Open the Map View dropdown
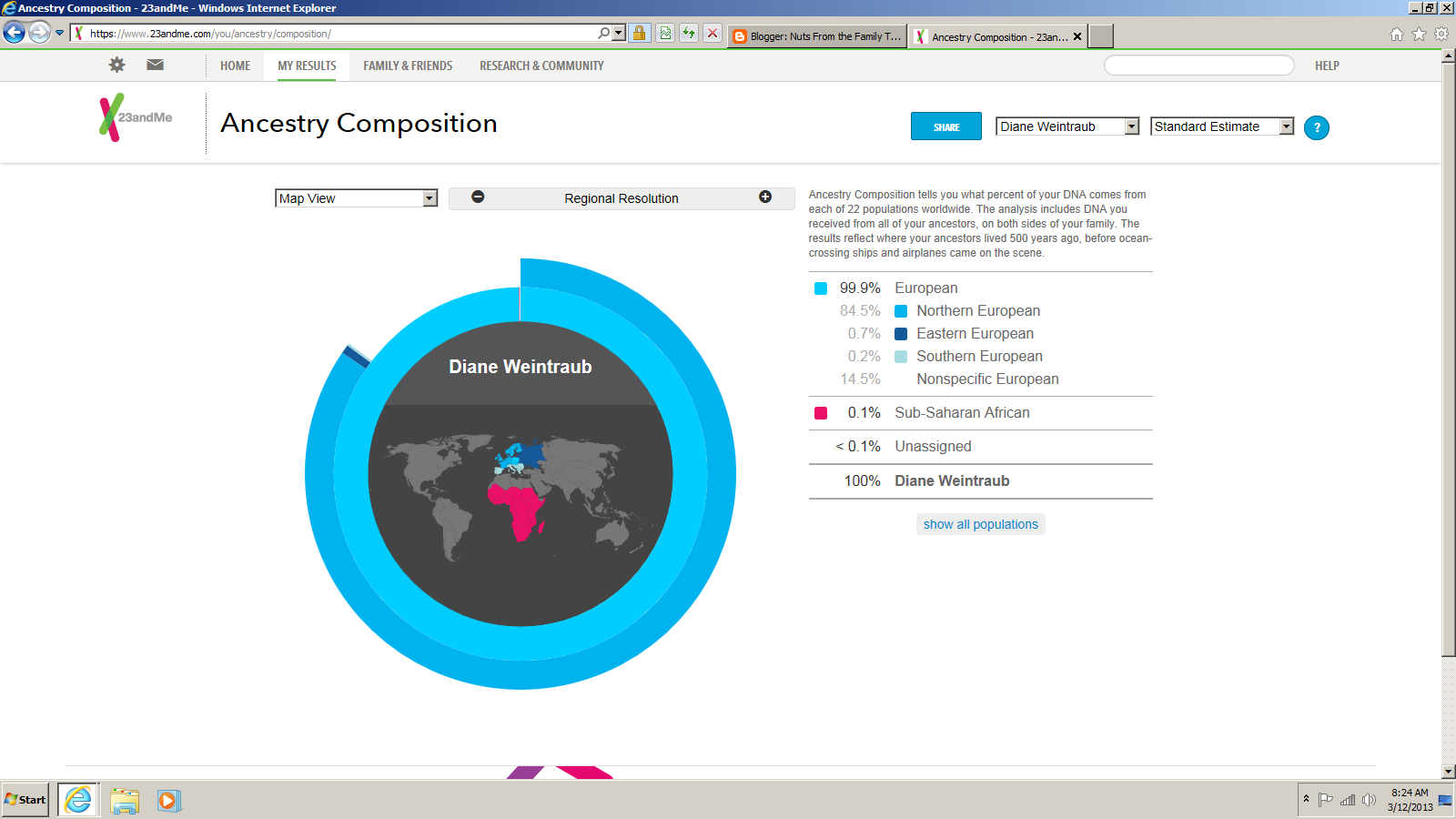 (357, 197)
